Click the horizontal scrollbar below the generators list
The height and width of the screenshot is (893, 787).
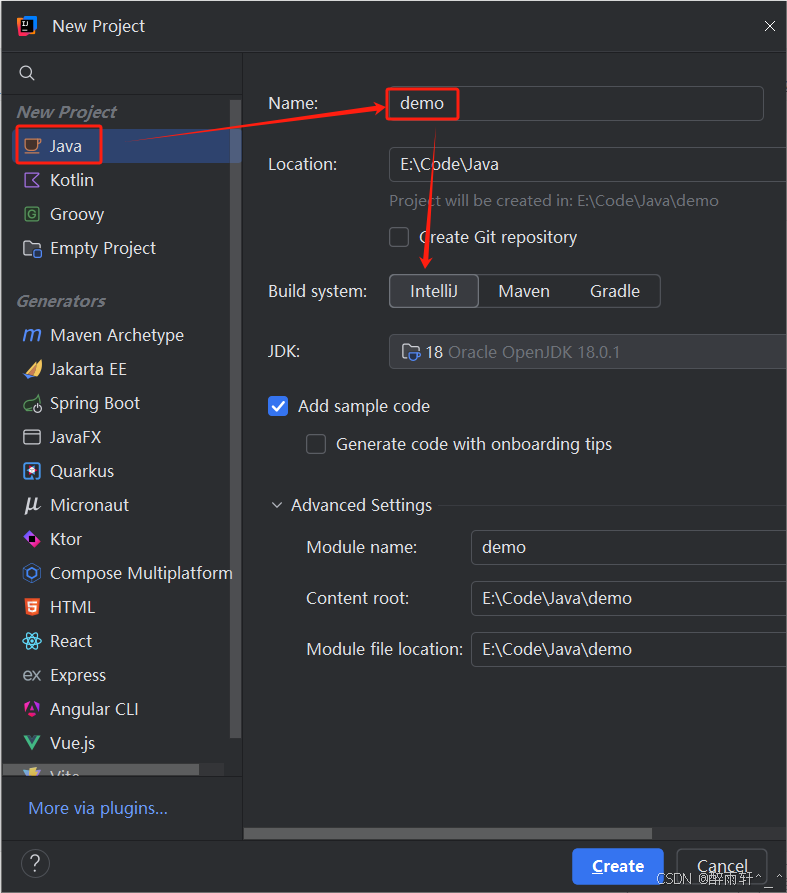pos(101,769)
